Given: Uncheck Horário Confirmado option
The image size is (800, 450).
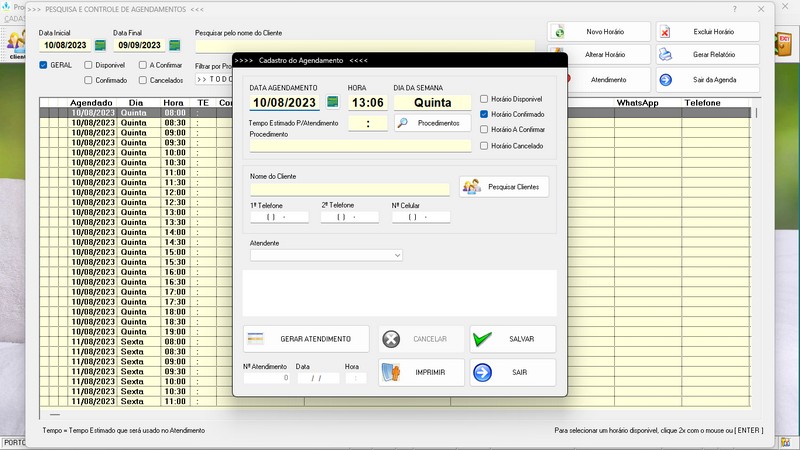Looking at the screenshot, I should click(x=484, y=114).
